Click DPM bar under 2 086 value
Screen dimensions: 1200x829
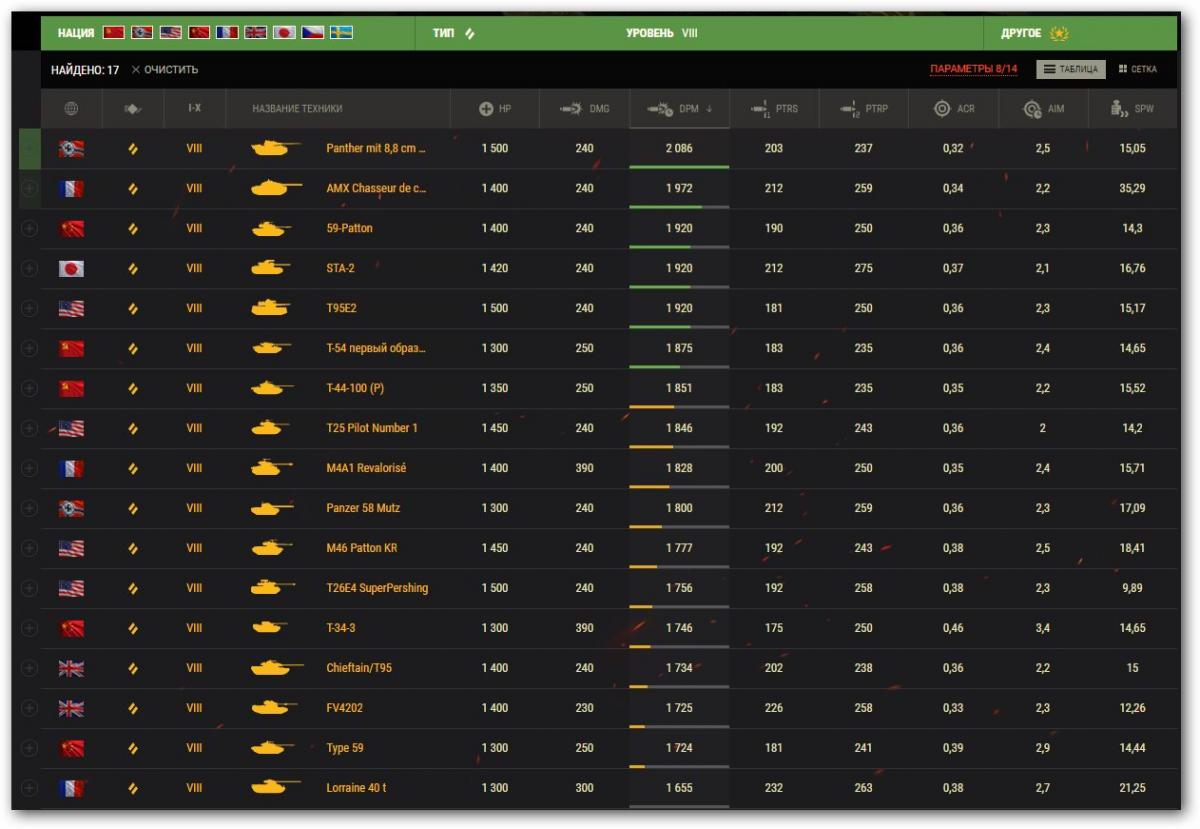(679, 166)
